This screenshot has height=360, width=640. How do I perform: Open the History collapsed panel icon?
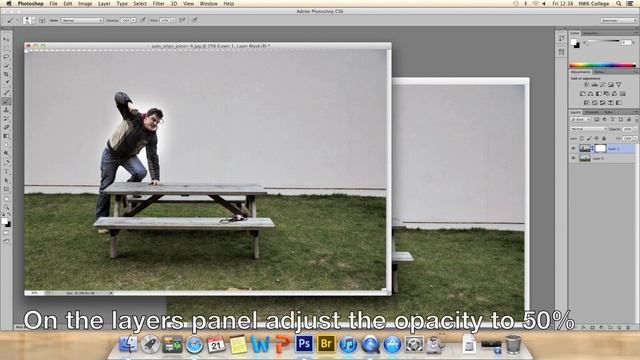coord(561,38)
